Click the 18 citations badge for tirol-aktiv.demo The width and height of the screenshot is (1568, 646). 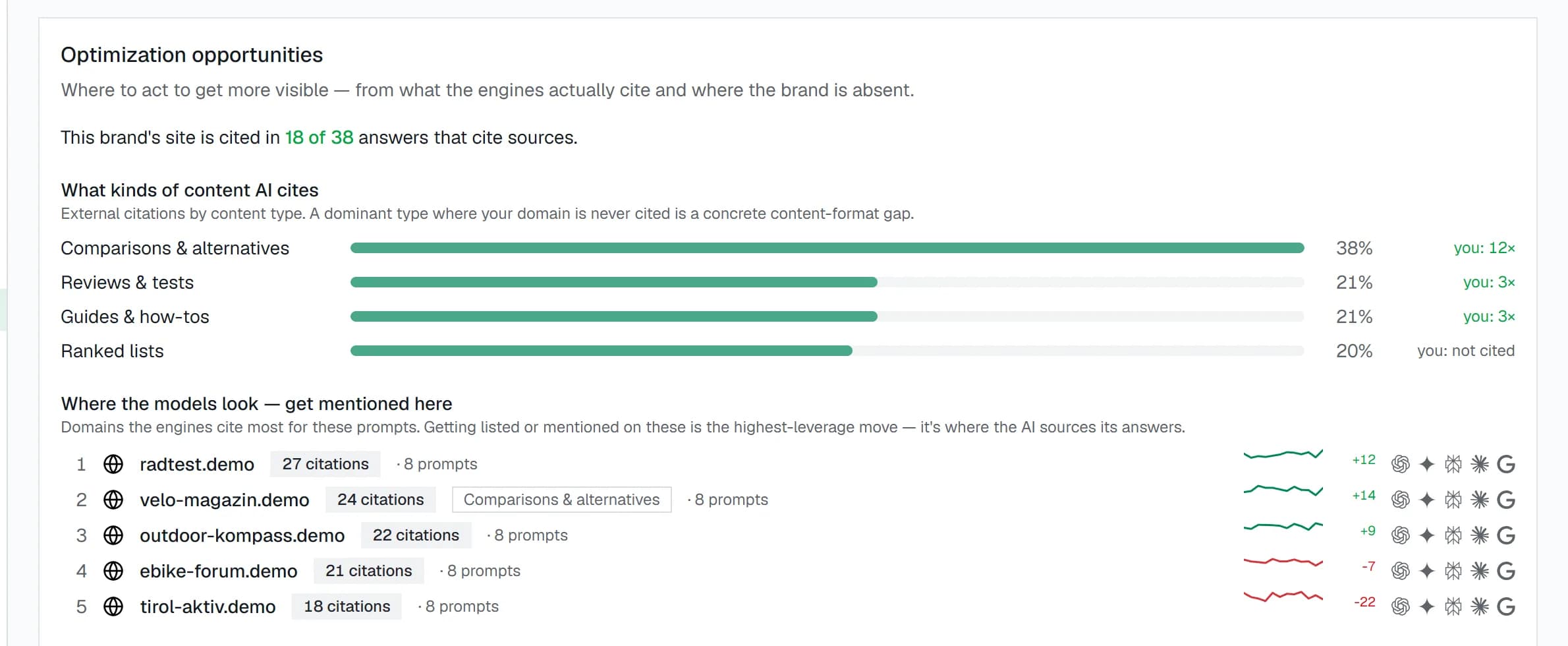pos(347,606)
